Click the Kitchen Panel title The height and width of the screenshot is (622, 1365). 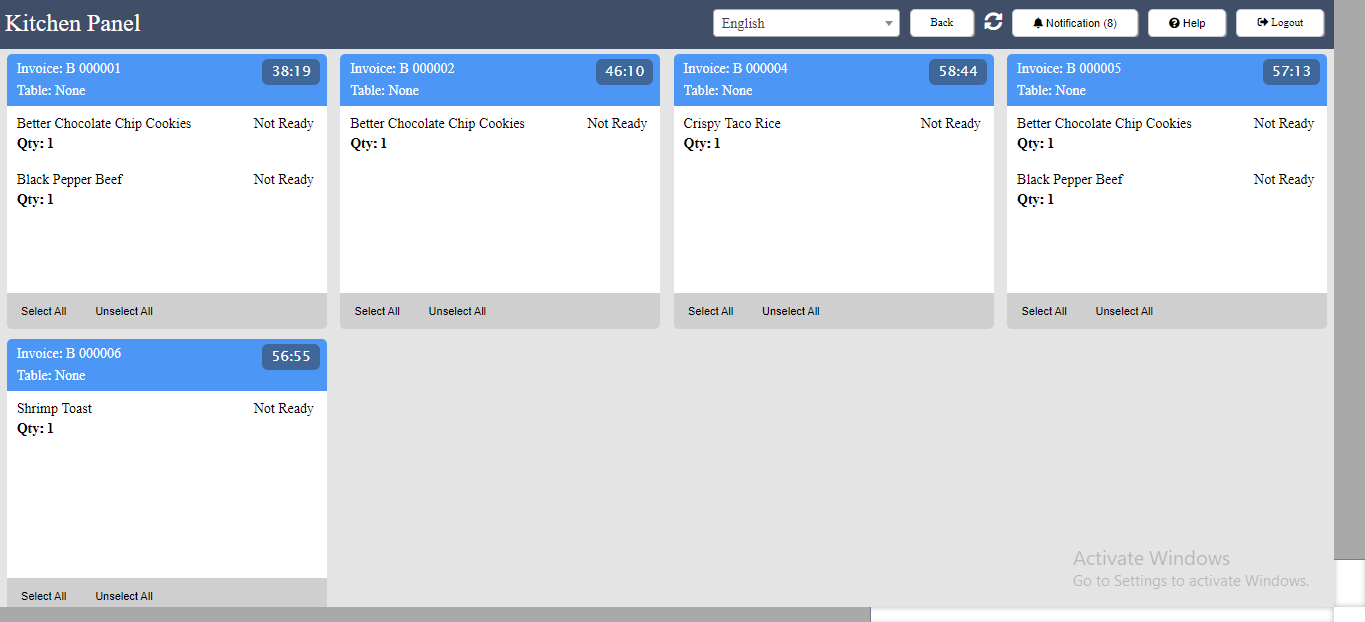click(73, 23)
